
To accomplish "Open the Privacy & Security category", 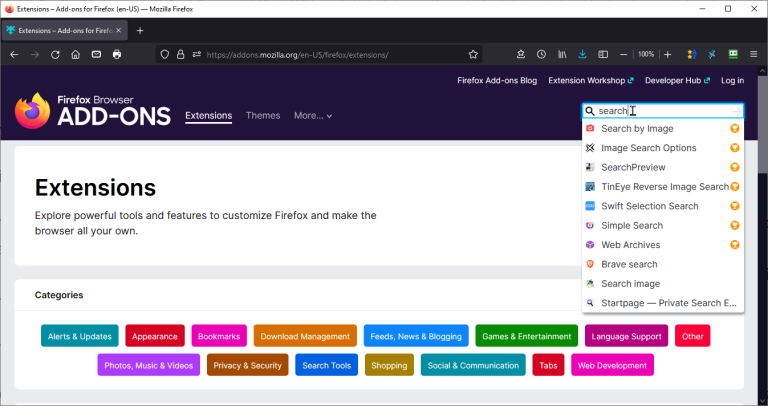I will (248, 365).
